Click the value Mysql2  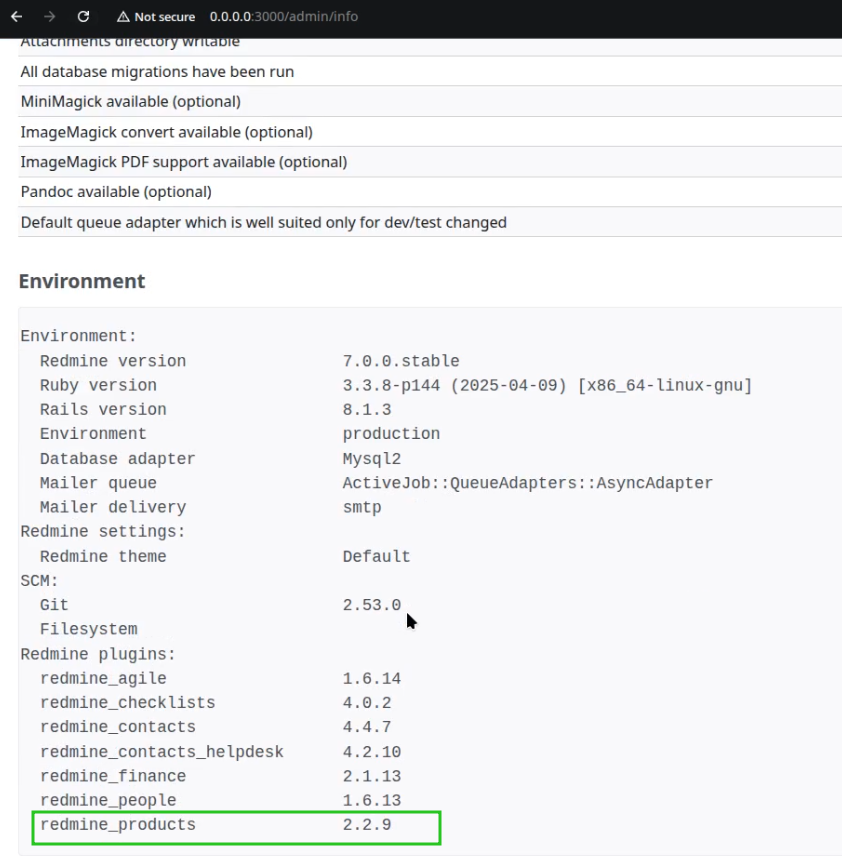pos(371,458)
